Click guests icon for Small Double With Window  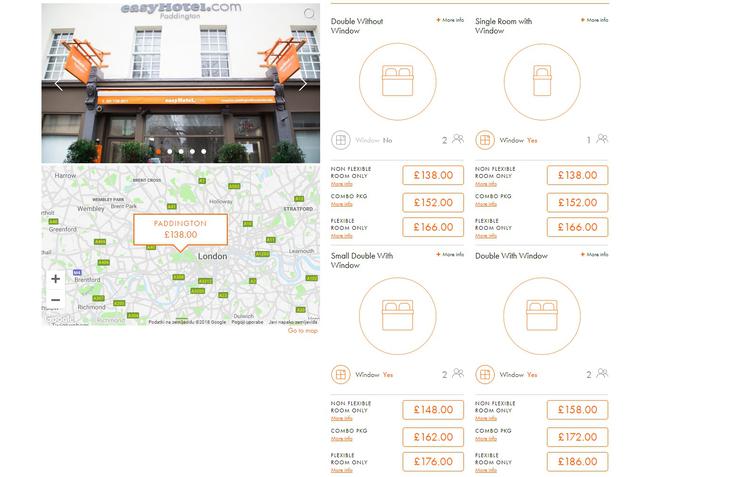coord(458,373)
